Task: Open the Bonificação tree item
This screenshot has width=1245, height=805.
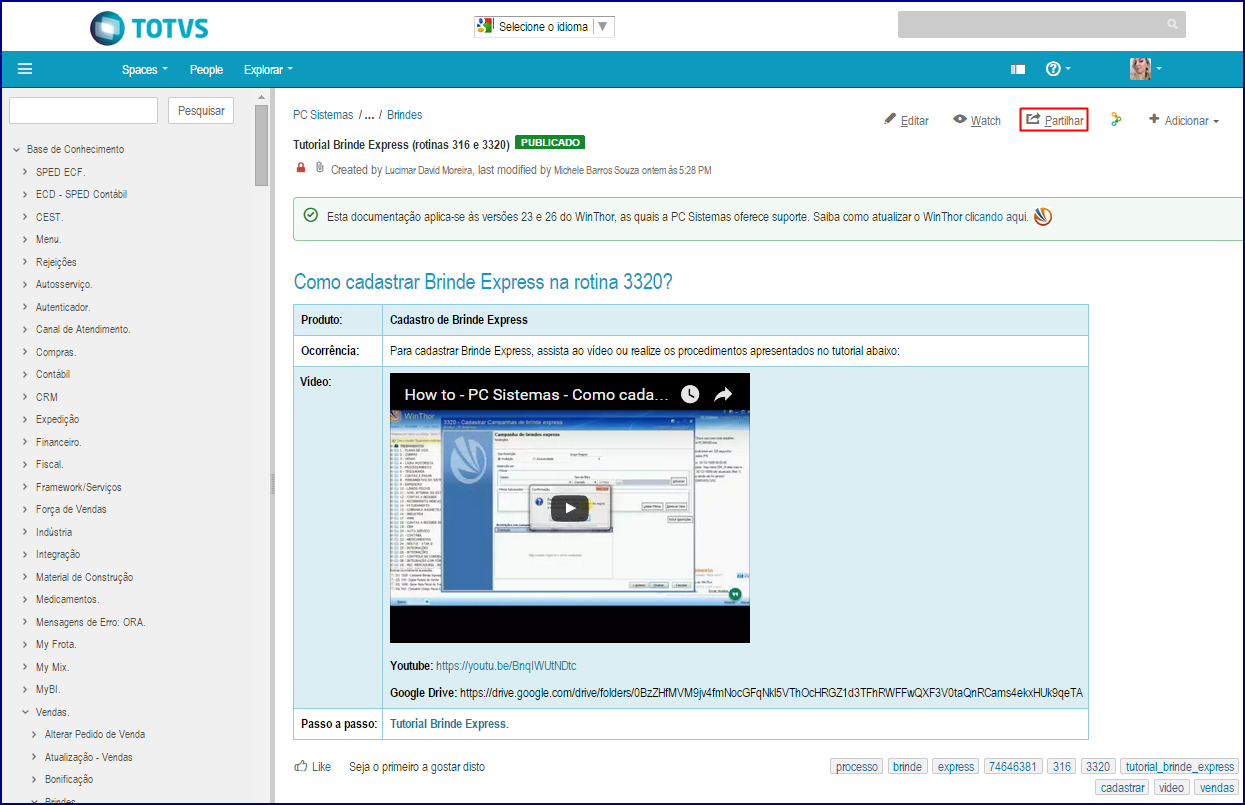Action: coord(69,779)
